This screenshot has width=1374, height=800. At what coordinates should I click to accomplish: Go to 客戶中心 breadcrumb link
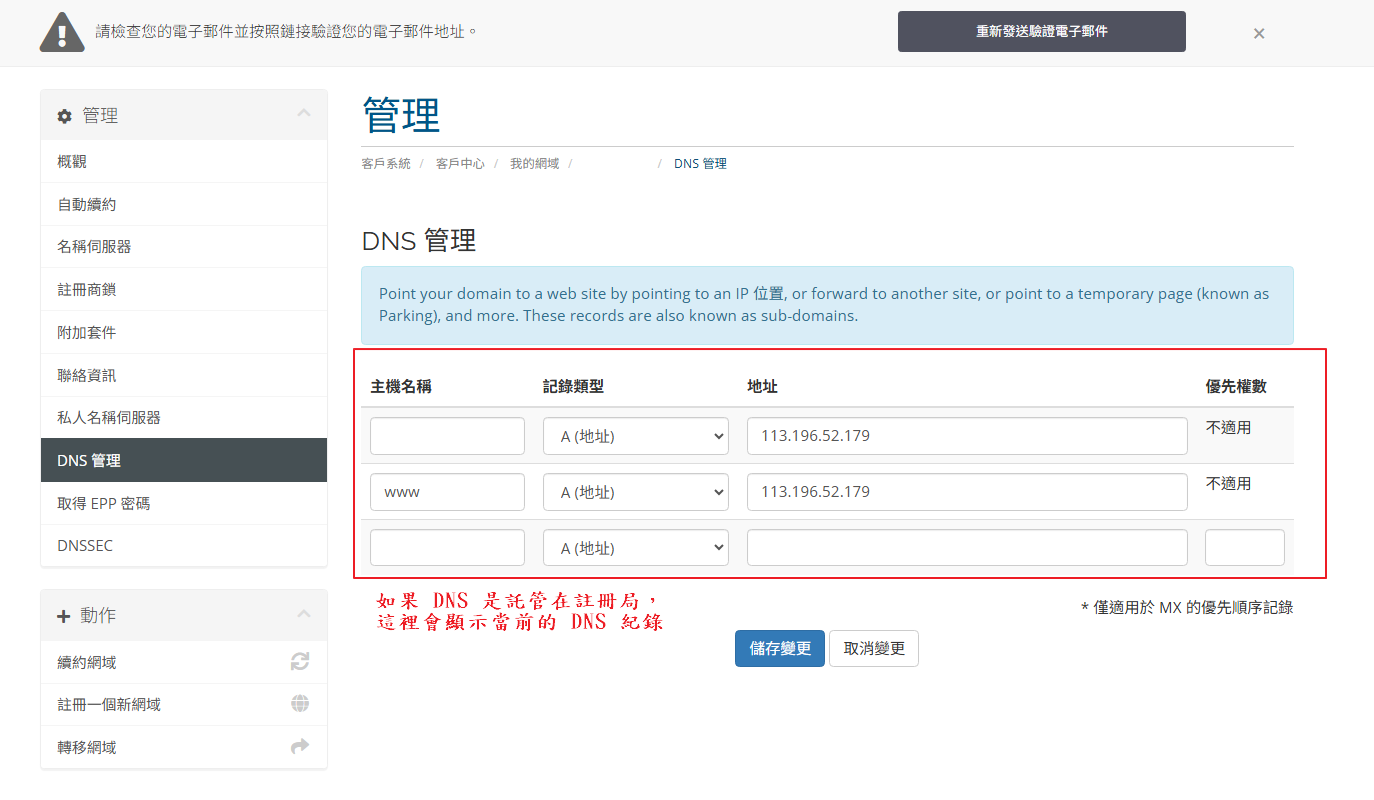tap(460, 163)
